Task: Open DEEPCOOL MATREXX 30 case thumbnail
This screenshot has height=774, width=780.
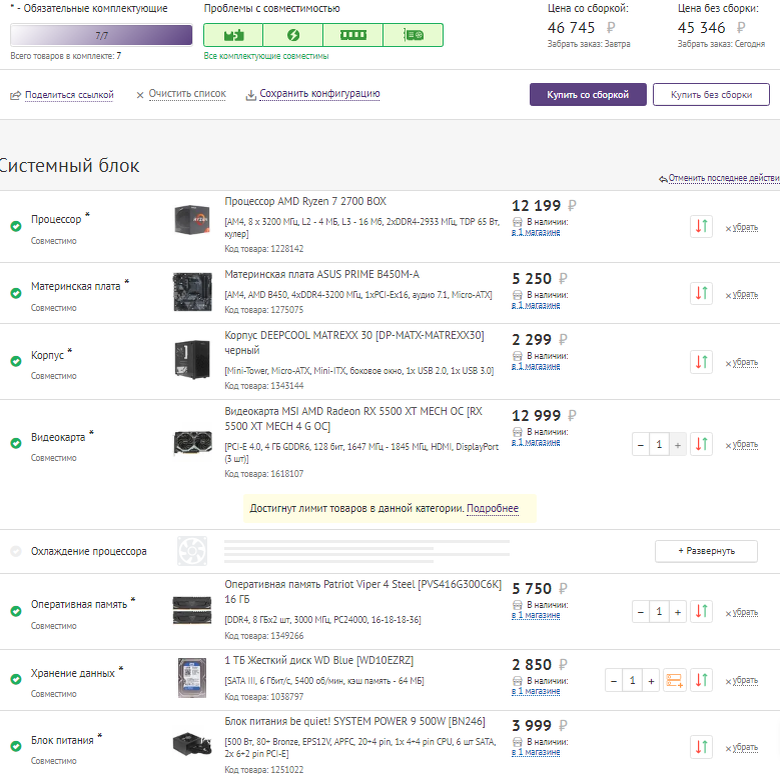Action: point(192,359)
